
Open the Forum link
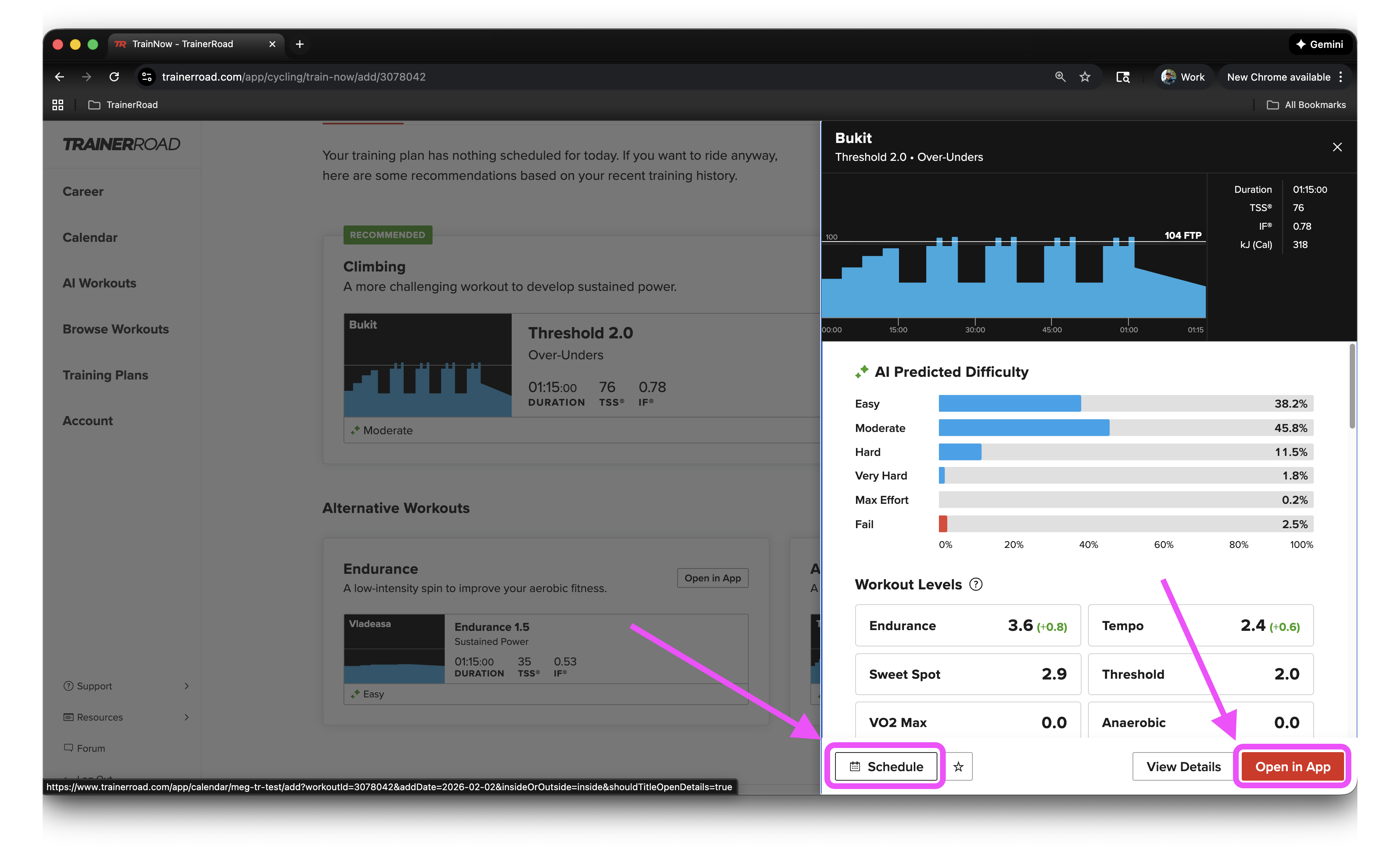[x=84, y=749]
